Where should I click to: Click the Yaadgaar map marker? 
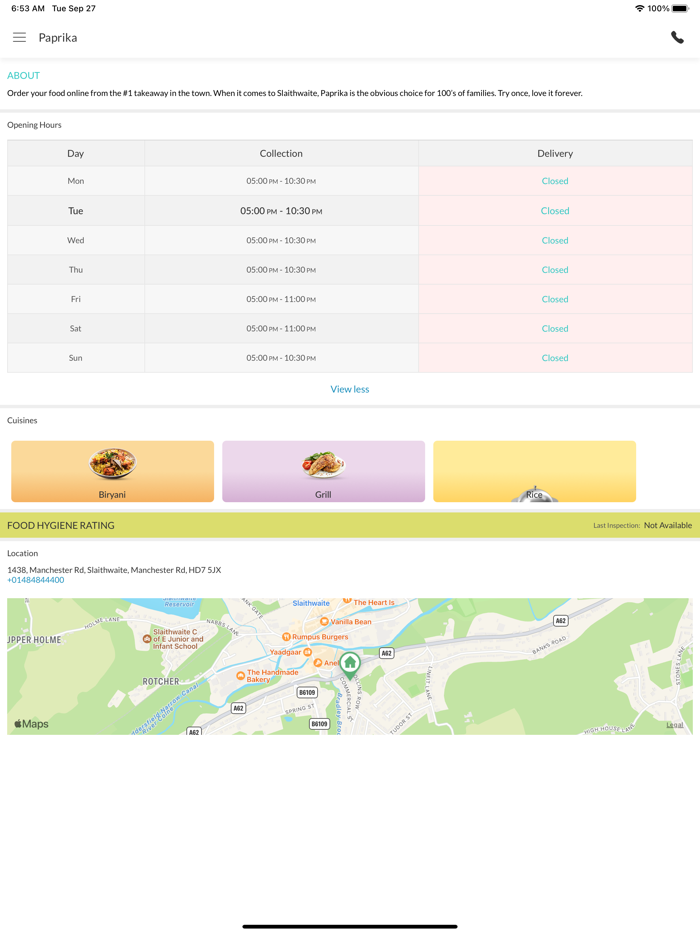pos(308,652)
